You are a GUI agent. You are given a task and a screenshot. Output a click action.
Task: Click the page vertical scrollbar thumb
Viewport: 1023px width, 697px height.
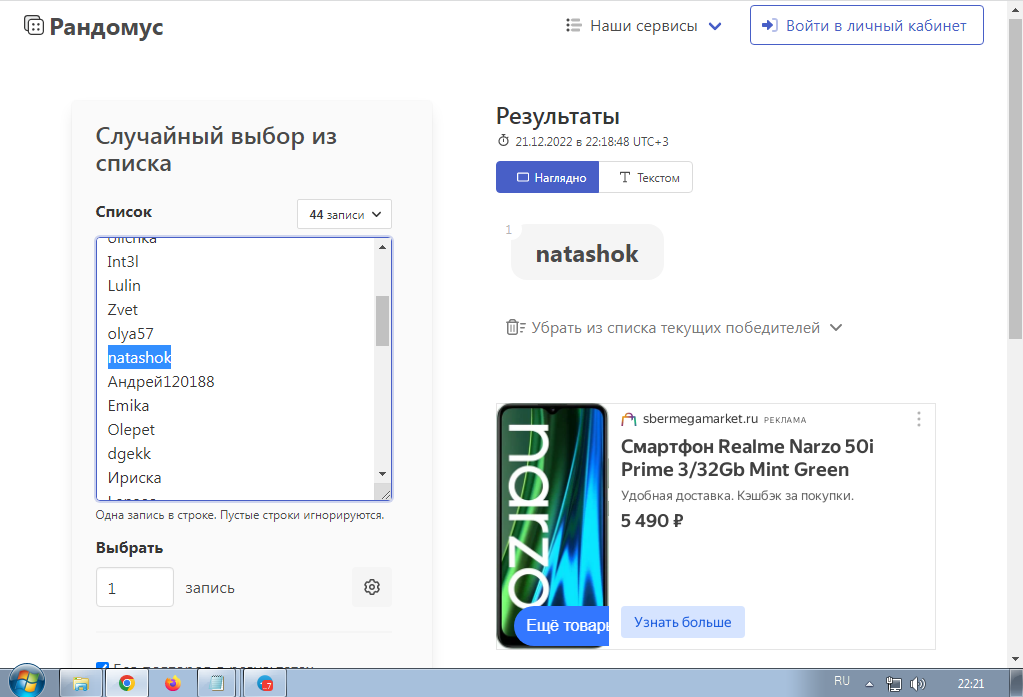[x=1015, y=179]
